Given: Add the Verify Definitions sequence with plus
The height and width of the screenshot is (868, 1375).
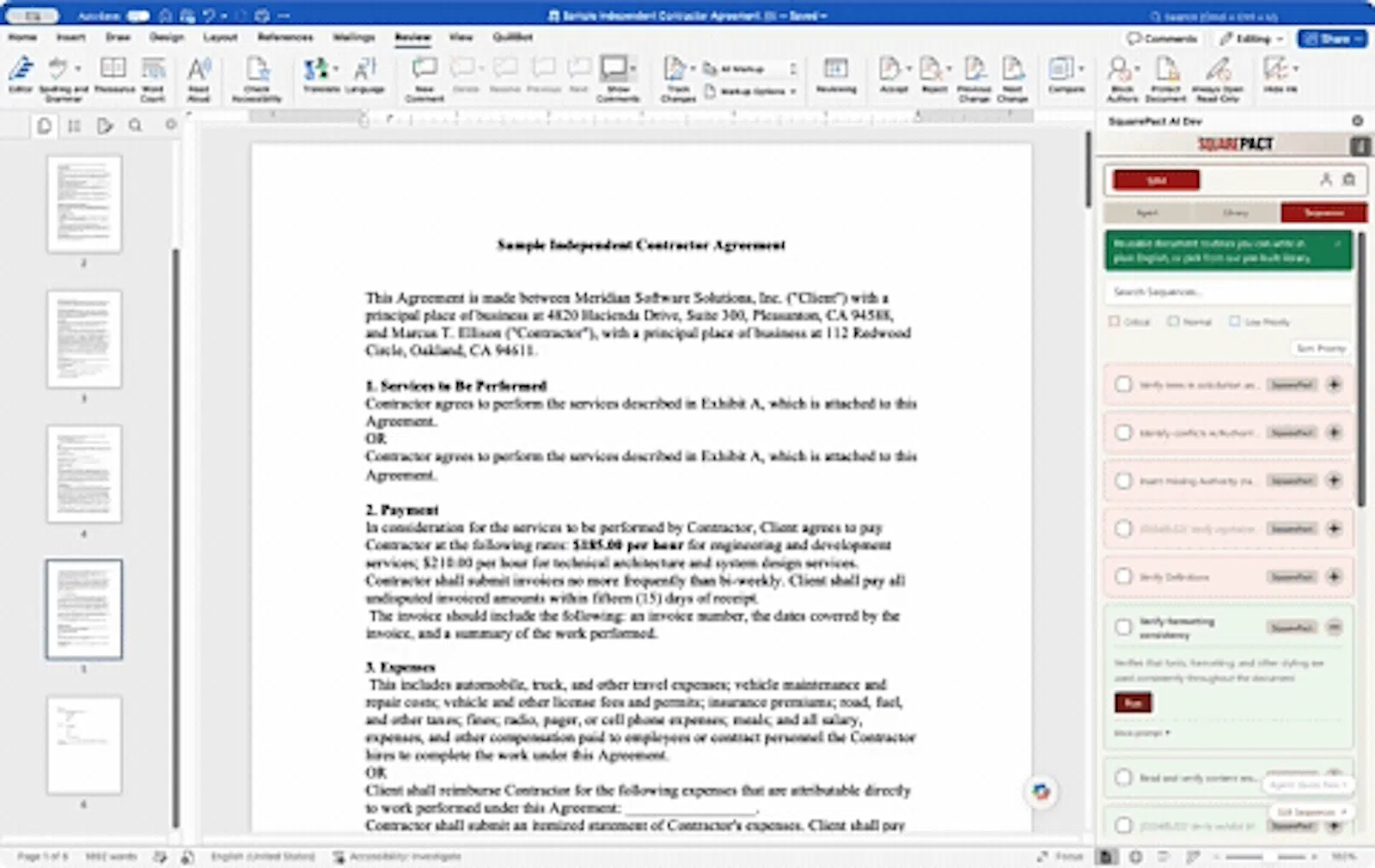Looking at the screenshot, I should 1334,577.
